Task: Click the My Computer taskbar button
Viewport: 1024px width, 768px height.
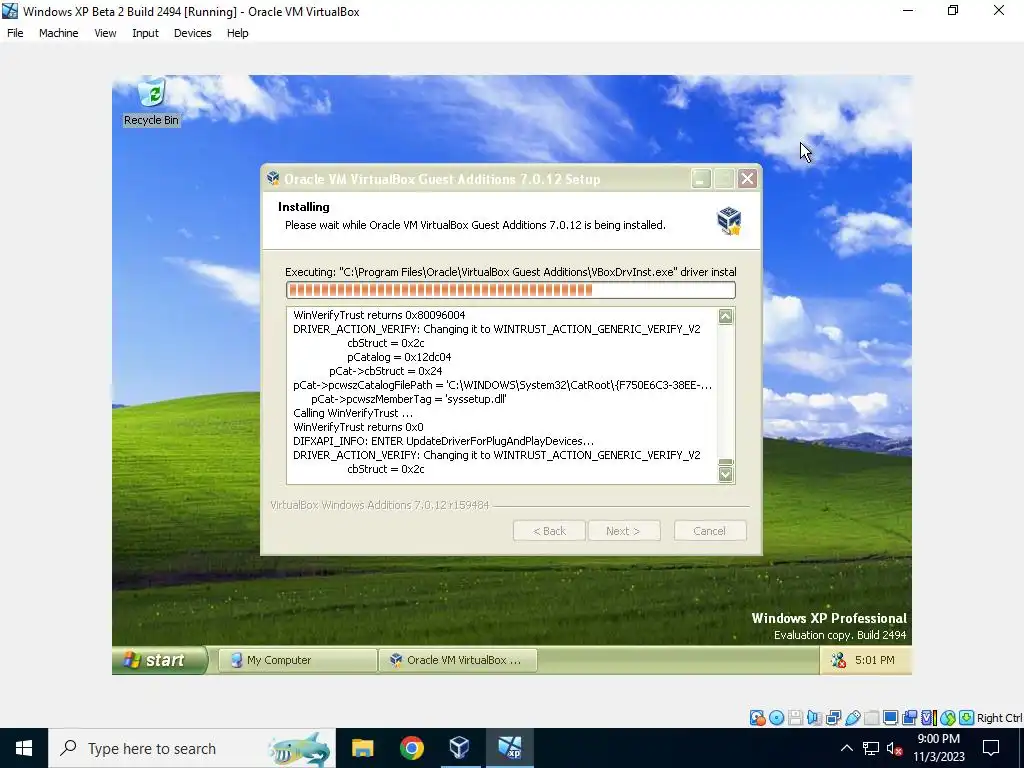Action: [x=297, y=660]
